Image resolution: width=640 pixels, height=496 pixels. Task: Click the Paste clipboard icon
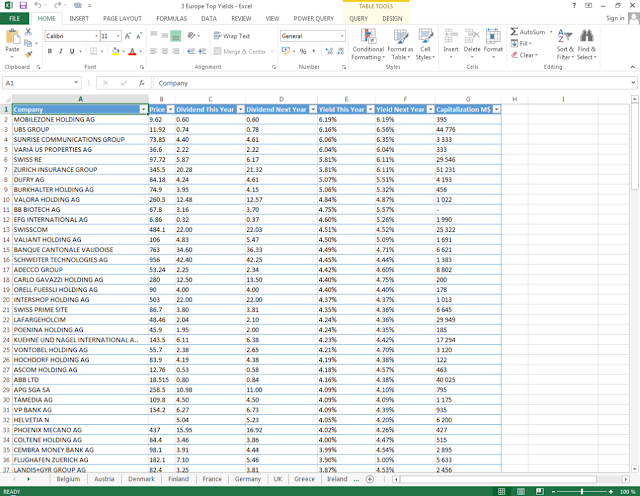13,37
